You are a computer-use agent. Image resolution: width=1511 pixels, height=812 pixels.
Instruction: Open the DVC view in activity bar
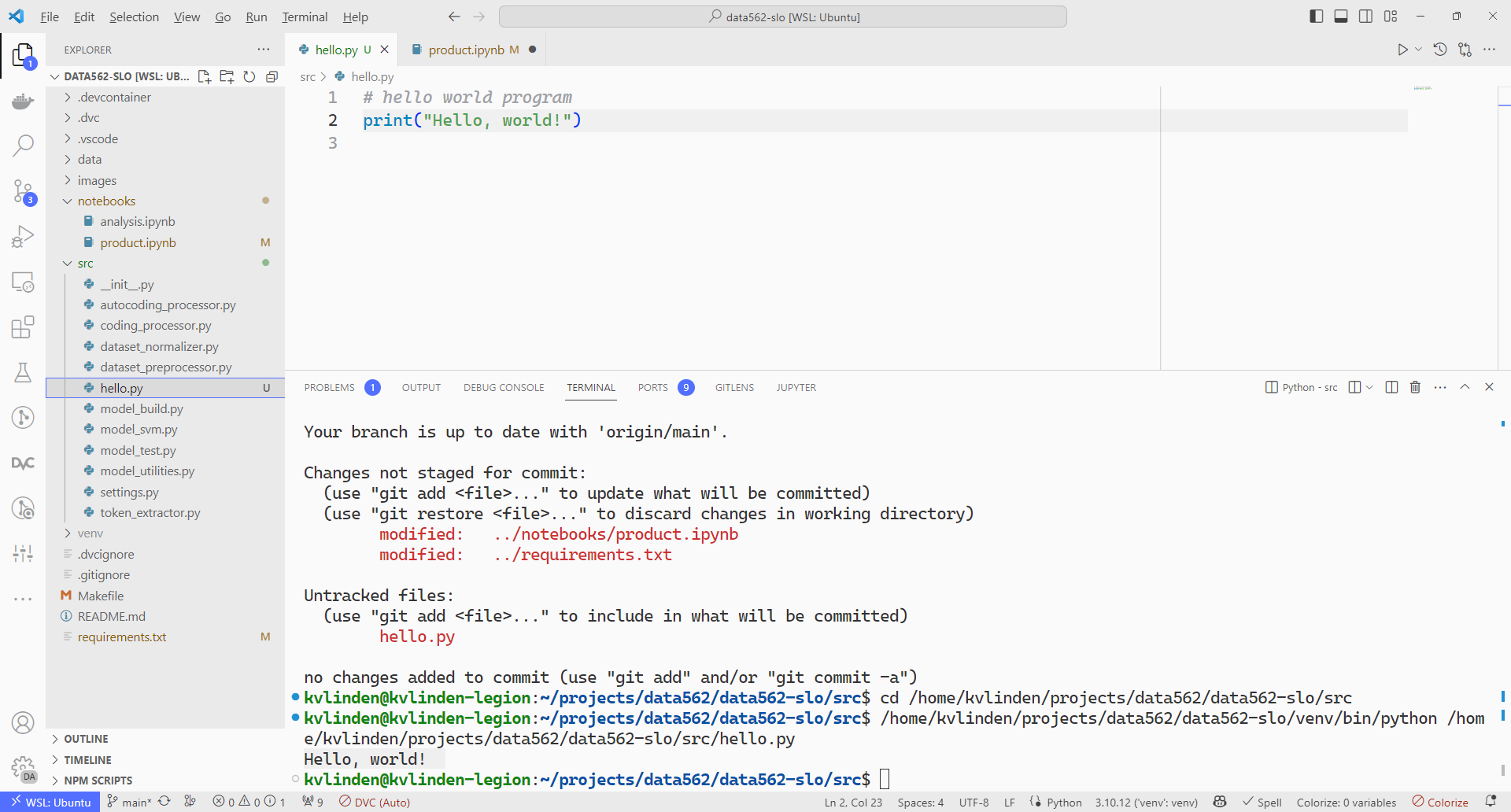[23, 463]
